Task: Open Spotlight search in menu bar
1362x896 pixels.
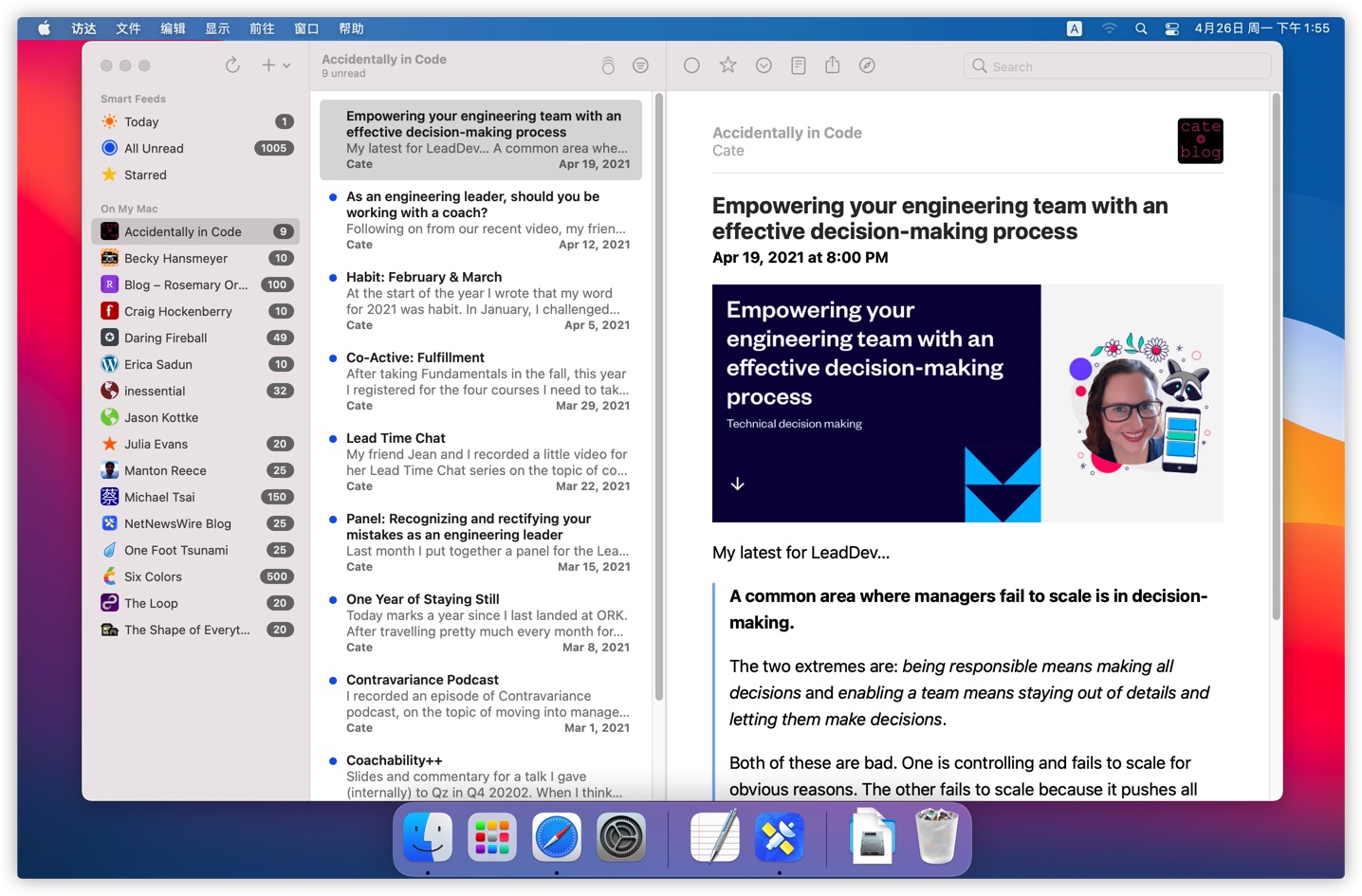Action: [x=1141, y=28]
